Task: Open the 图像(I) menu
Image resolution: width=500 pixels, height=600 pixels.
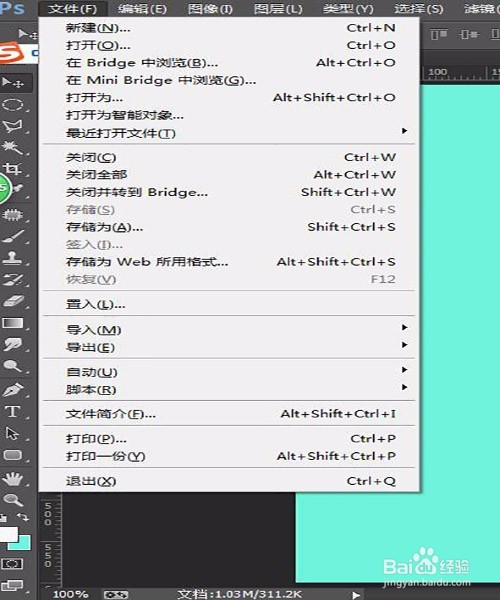Action: [x=210, y=8]
